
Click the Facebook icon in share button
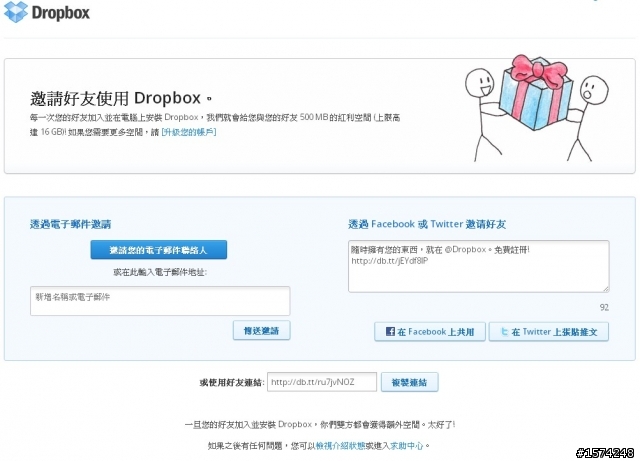[390, 331]
